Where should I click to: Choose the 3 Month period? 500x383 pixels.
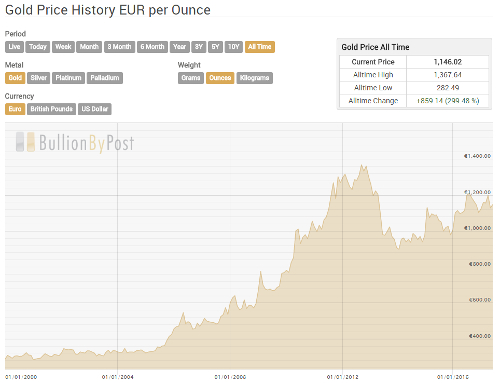(119, 47)
